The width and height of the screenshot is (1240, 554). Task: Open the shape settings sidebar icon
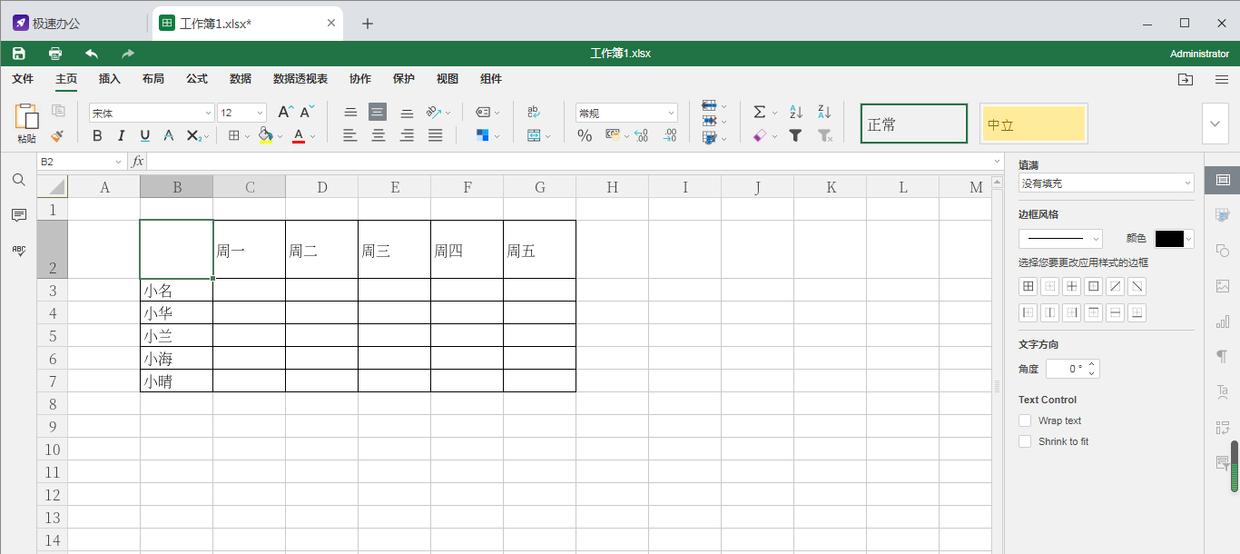pos(1222,250)
